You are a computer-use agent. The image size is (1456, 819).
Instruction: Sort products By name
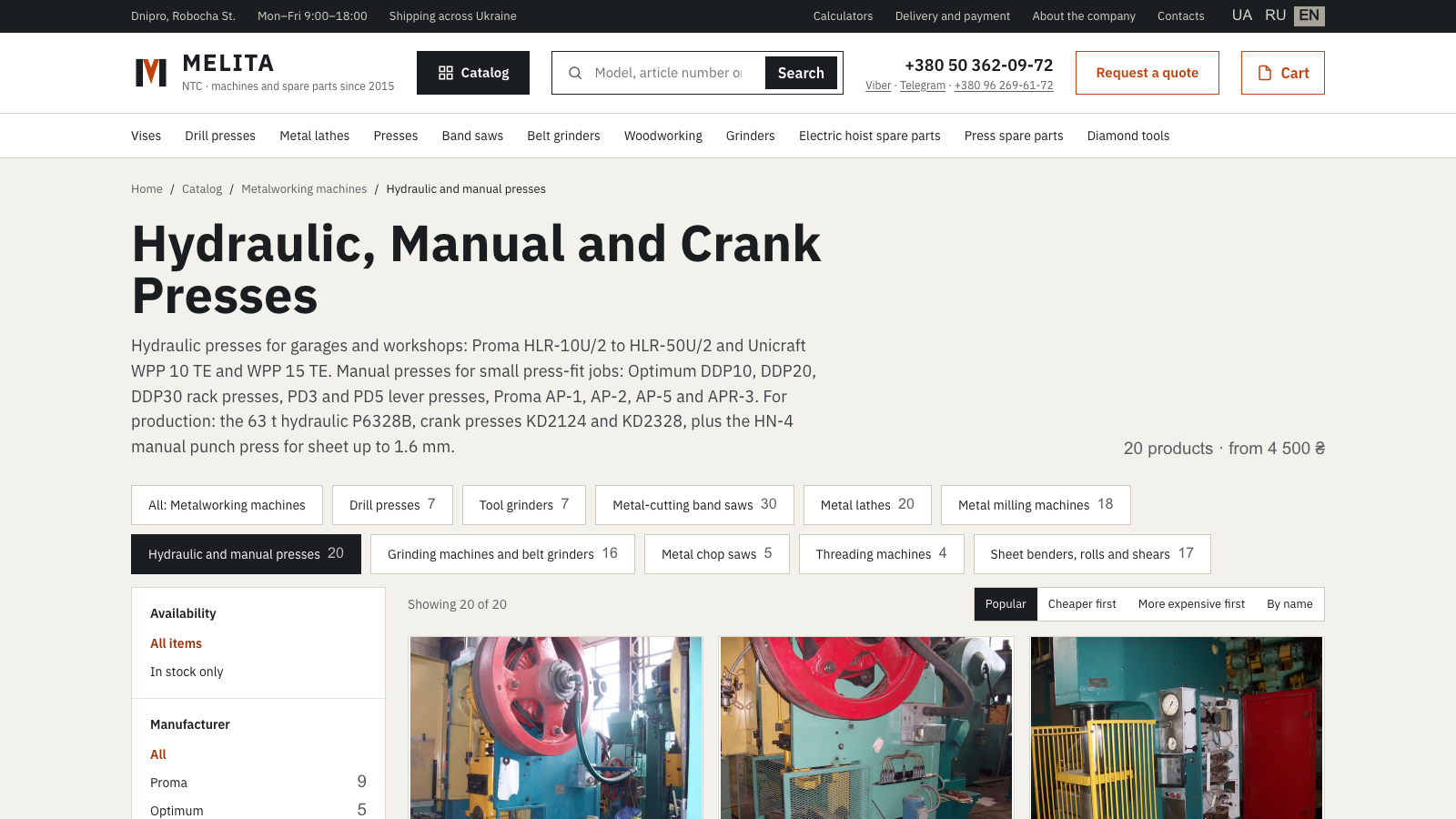[1289, 604]
